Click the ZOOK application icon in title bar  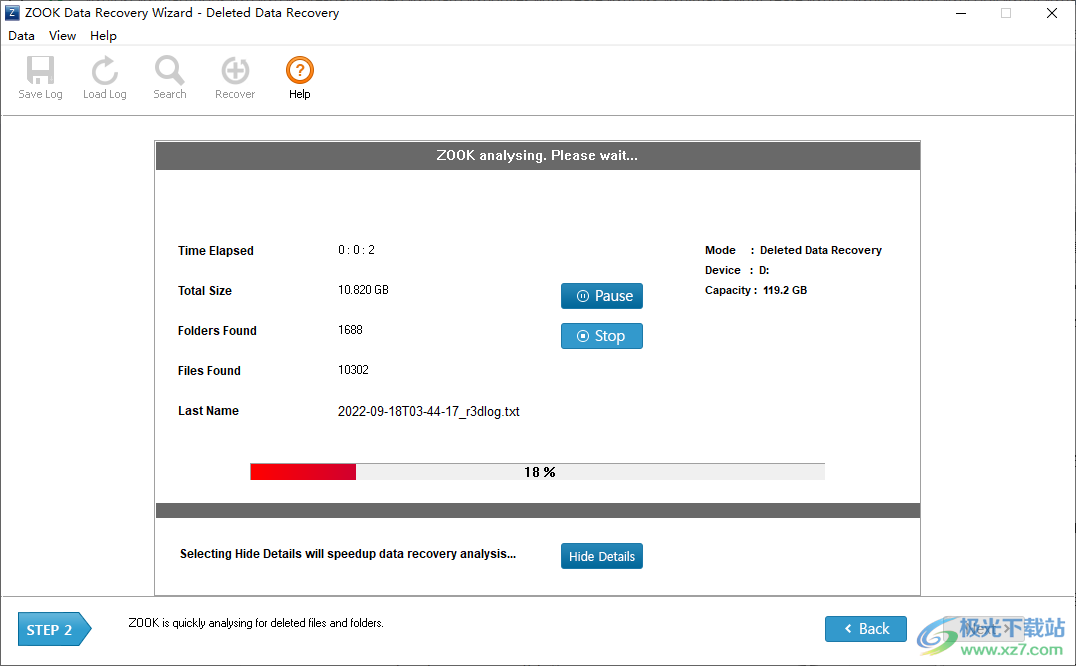pyautogui.click(x=11, y=12)
